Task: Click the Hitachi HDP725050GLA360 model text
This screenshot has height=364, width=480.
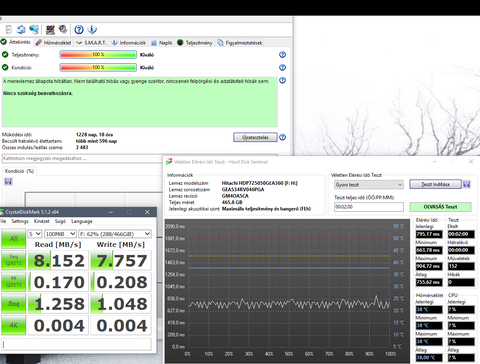Action: click(259, 183)
